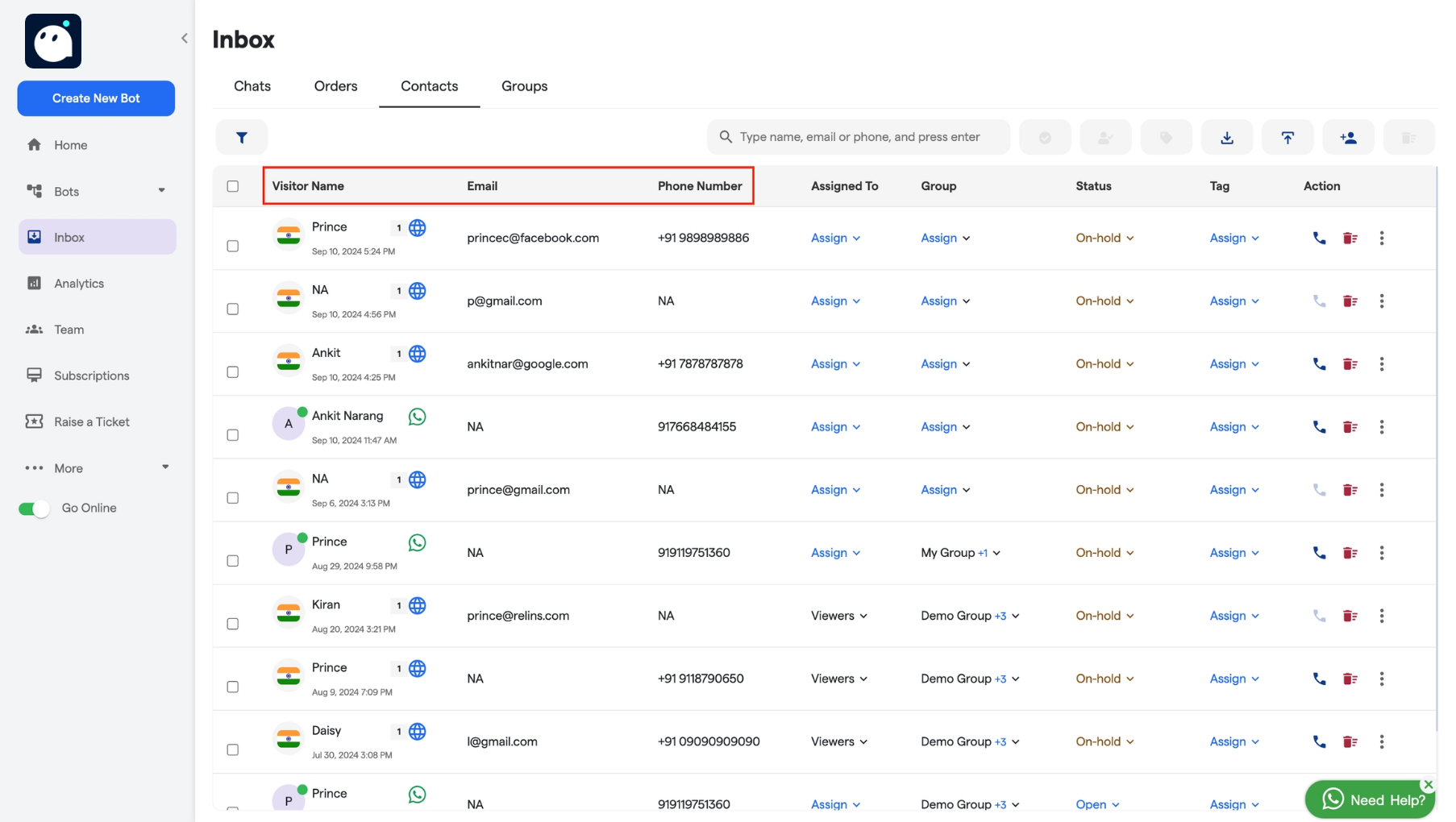
Task: Click web globe icon in Ankit row
Action: click(x=417, y=354)
